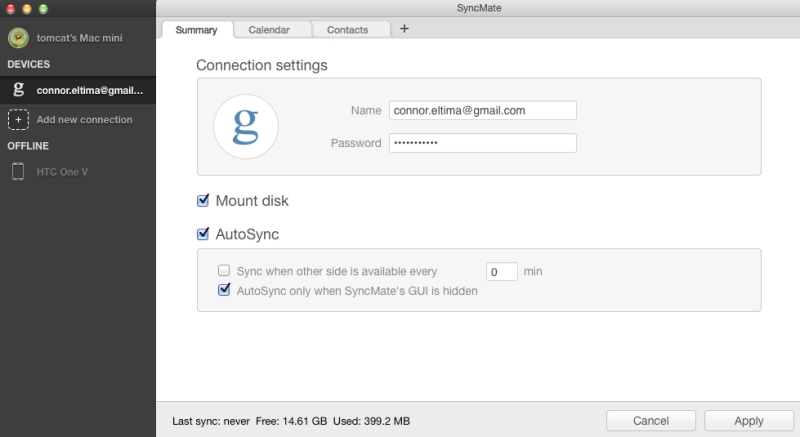Select HTC One V offline device
The width and height of the screenshot is (800, 437).
tap(78, 172)
